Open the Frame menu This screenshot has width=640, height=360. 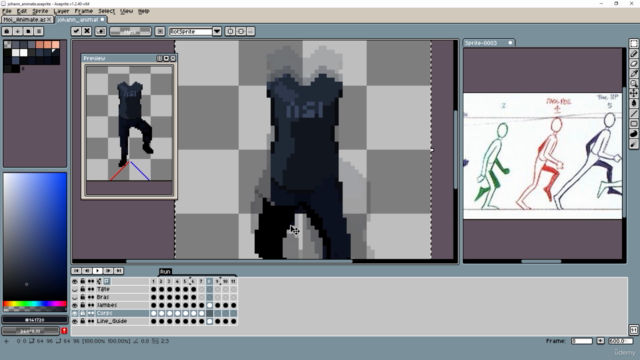[x=84, y=11]
